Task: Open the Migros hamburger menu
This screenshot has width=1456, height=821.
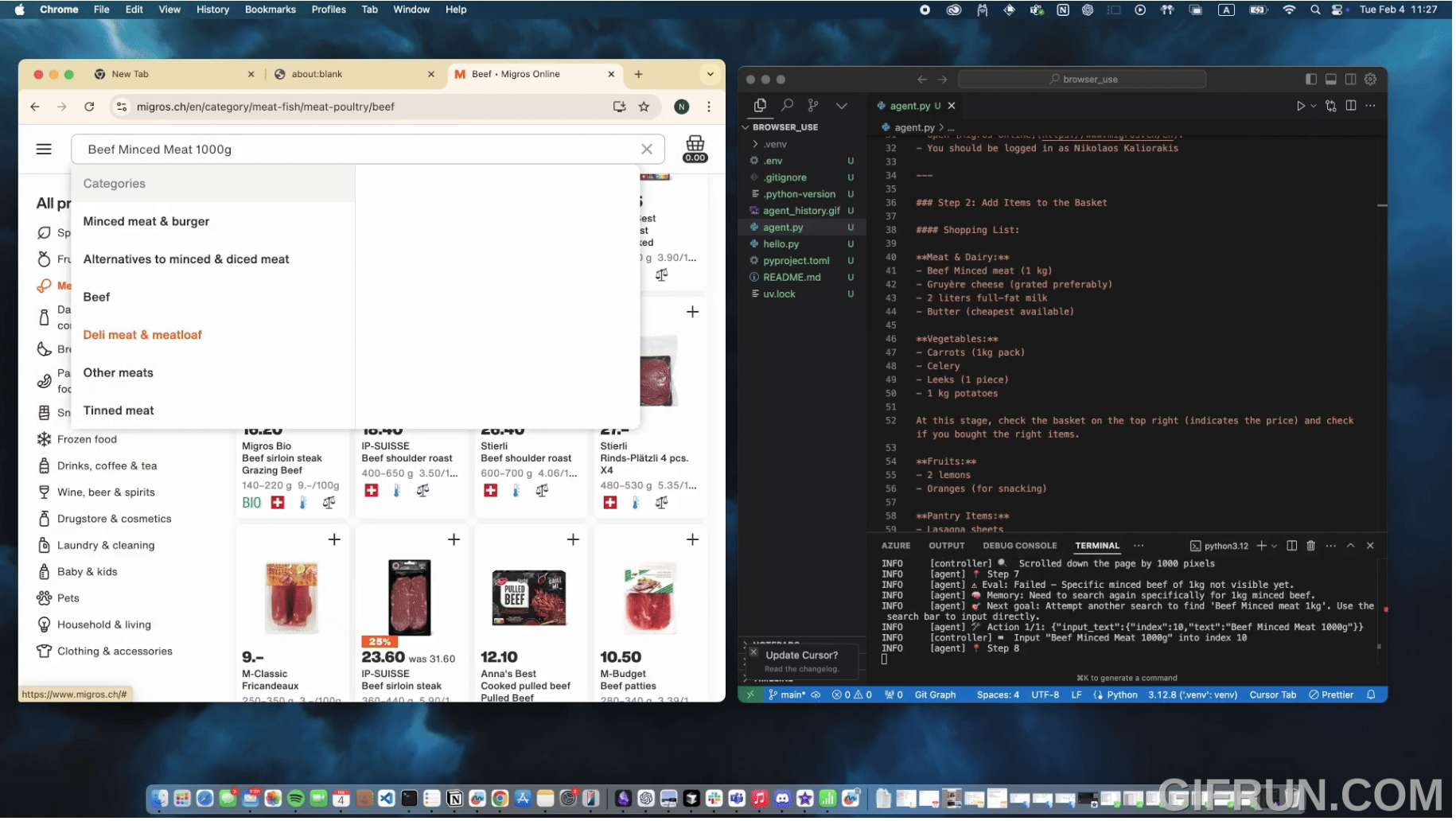Action: 44,150
